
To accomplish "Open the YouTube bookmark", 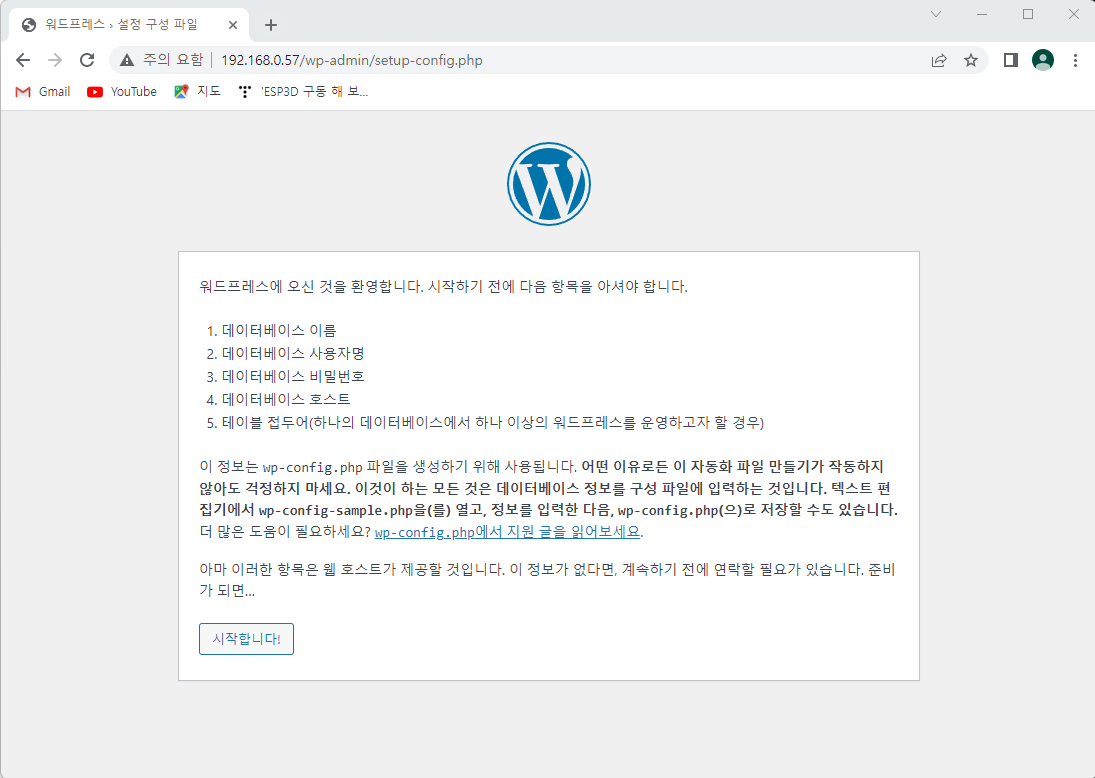I will [x=122, y=91].
